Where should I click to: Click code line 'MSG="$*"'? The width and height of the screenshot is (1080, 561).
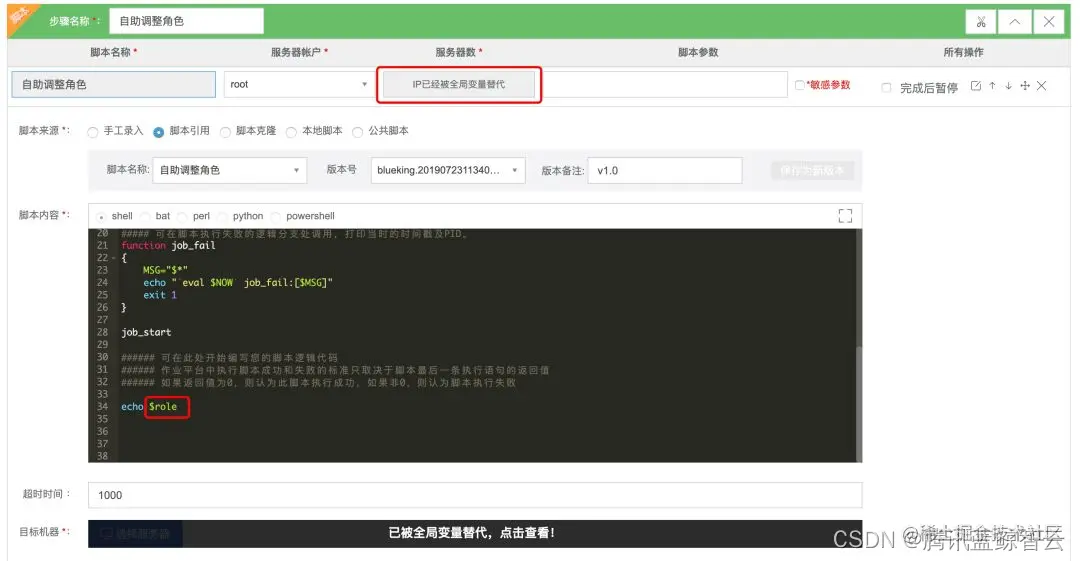click(x=165, y=270)
